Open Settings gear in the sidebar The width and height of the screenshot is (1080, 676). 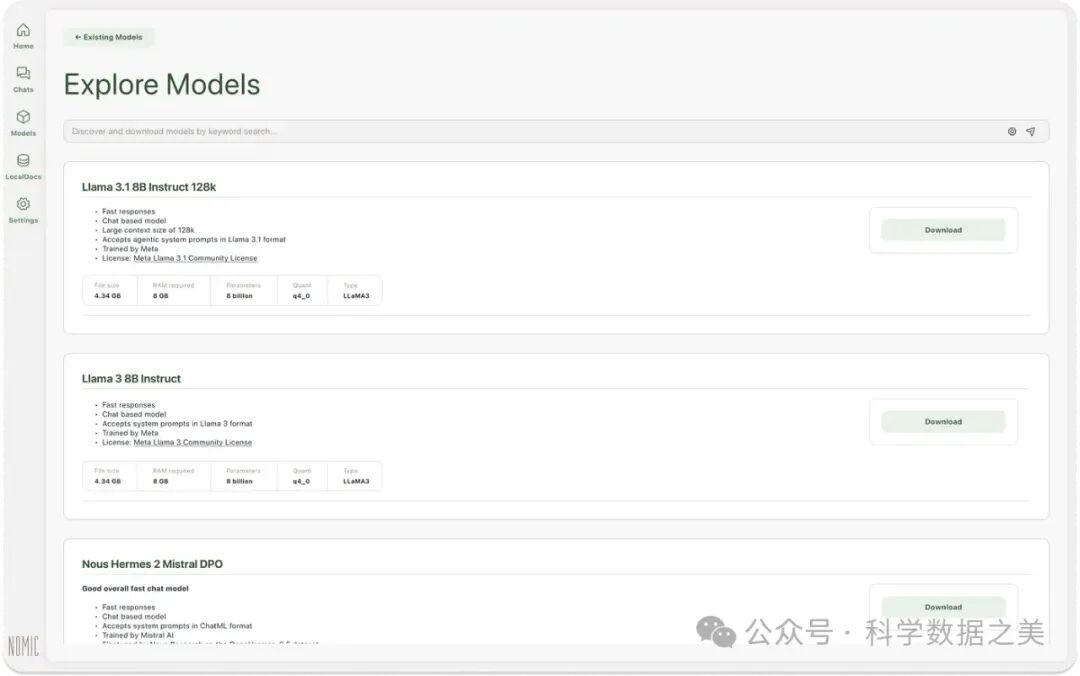click(23, 205)
